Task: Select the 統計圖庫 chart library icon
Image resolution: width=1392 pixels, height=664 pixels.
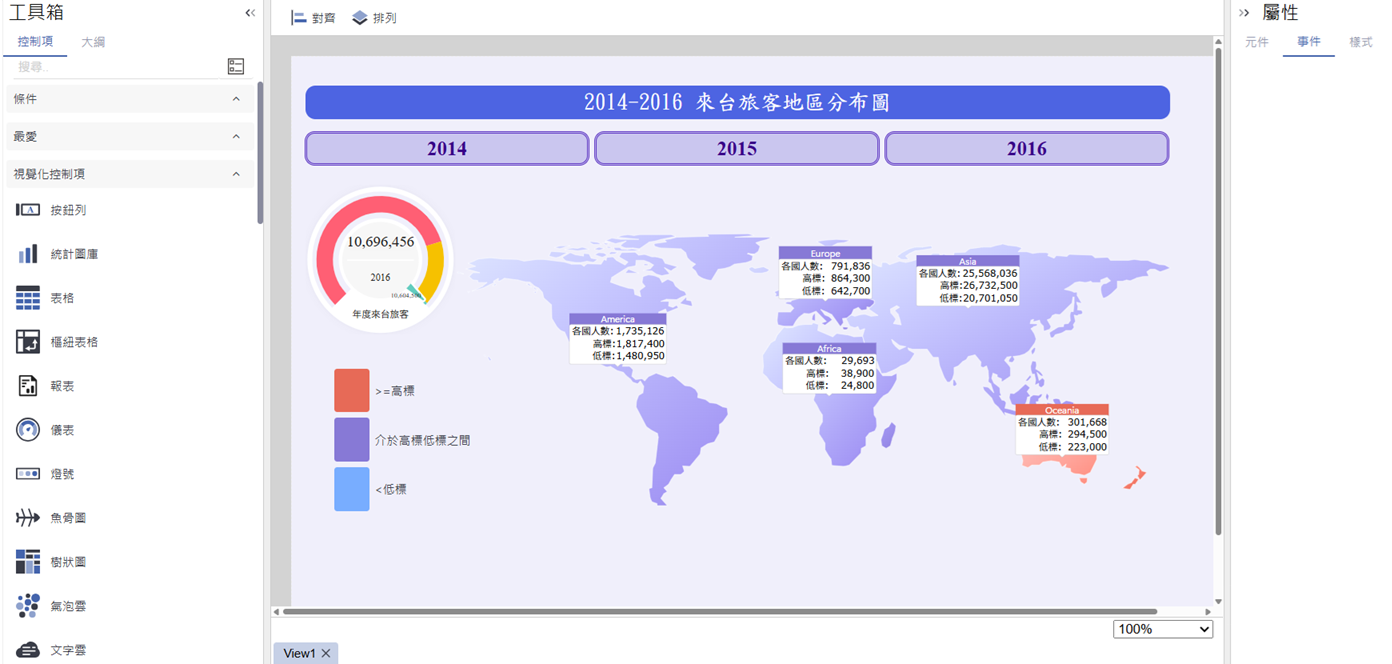Action: click(x=28, y=254)
